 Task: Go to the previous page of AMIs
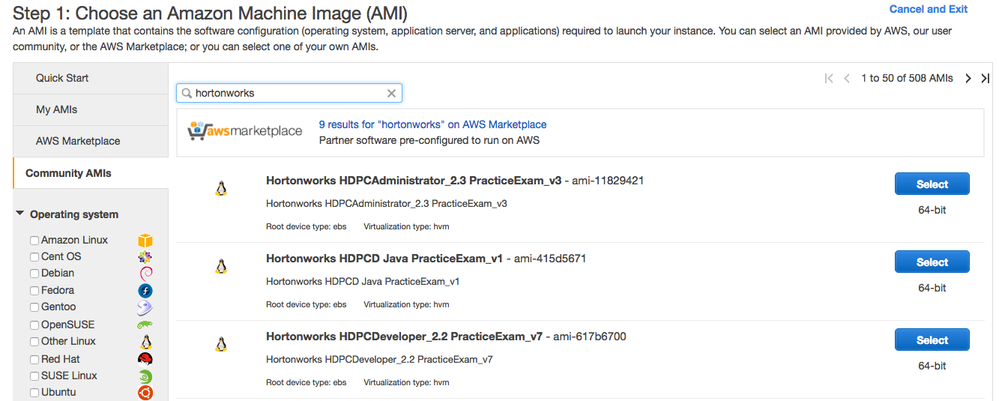tap(847, 78)
